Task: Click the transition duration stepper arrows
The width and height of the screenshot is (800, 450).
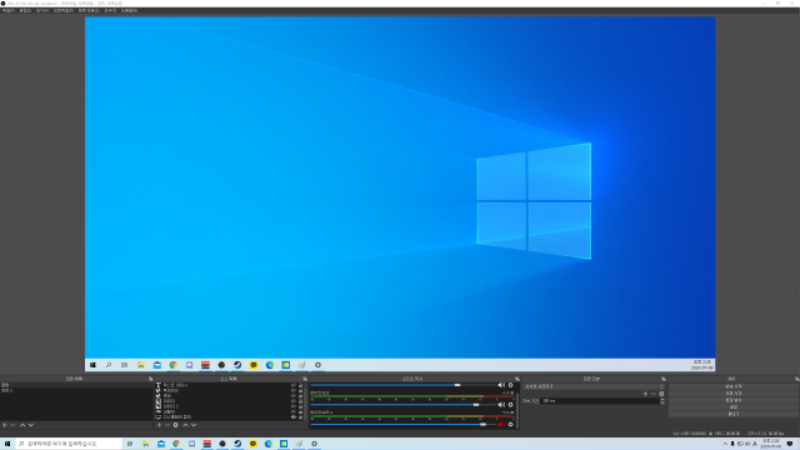Action: [662, 401]
